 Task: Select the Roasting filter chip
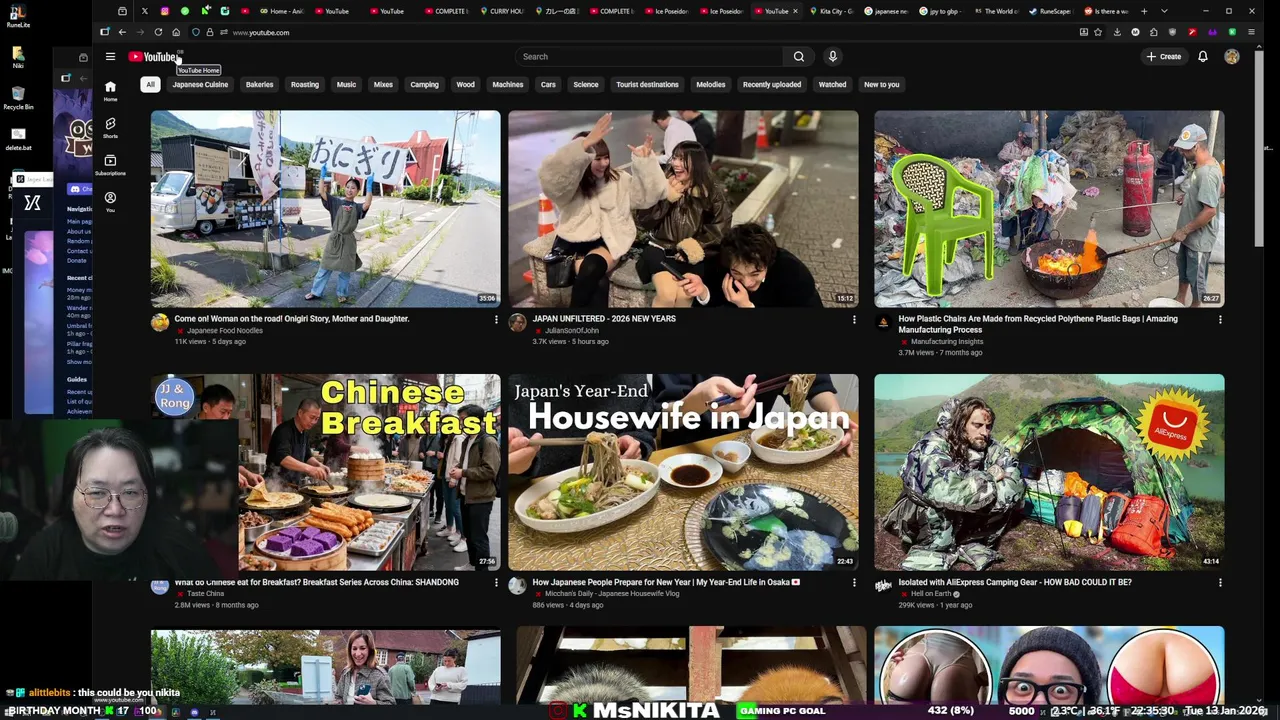click(305, 85)
